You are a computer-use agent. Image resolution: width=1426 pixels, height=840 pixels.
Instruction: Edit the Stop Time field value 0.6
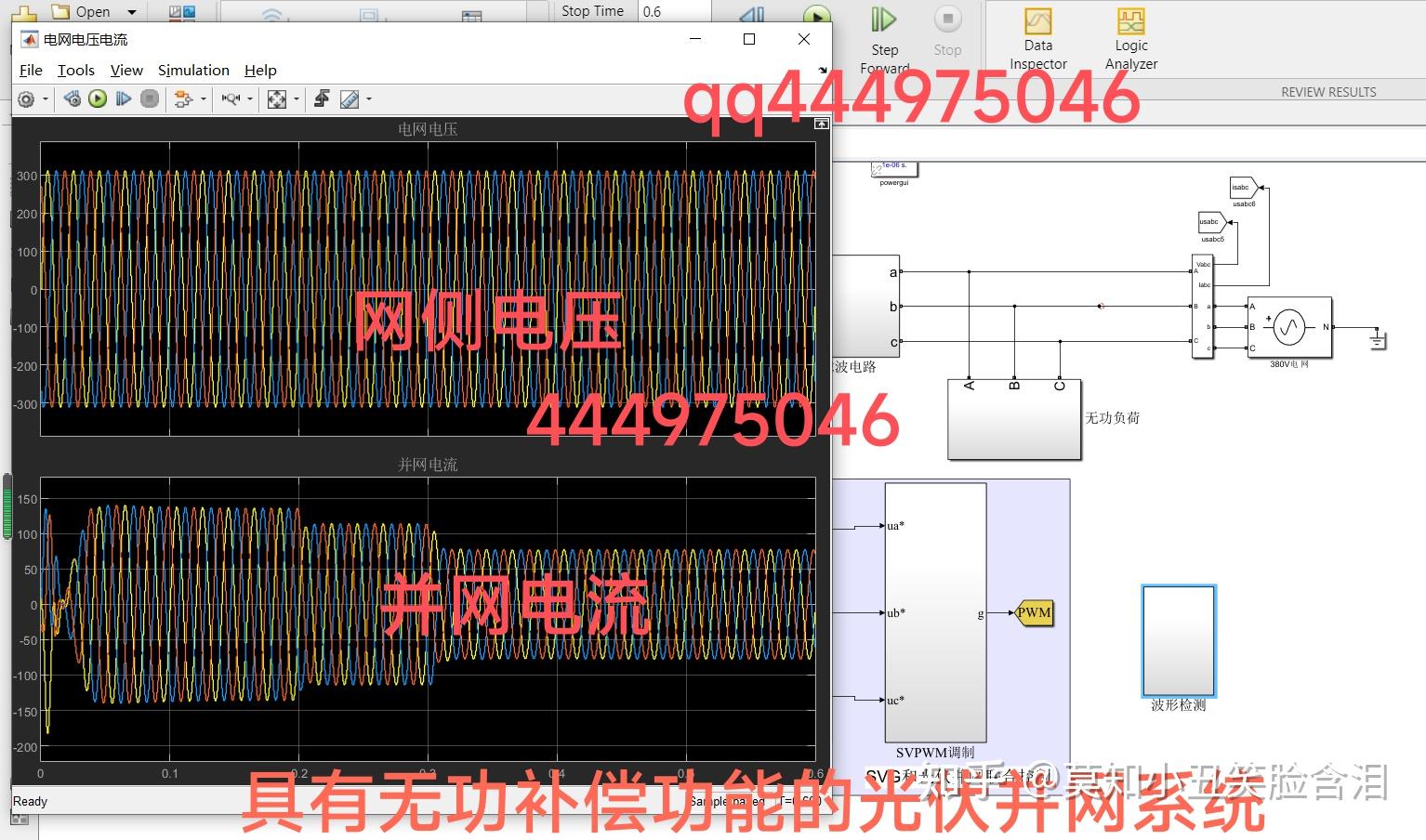tap(674, 11)
